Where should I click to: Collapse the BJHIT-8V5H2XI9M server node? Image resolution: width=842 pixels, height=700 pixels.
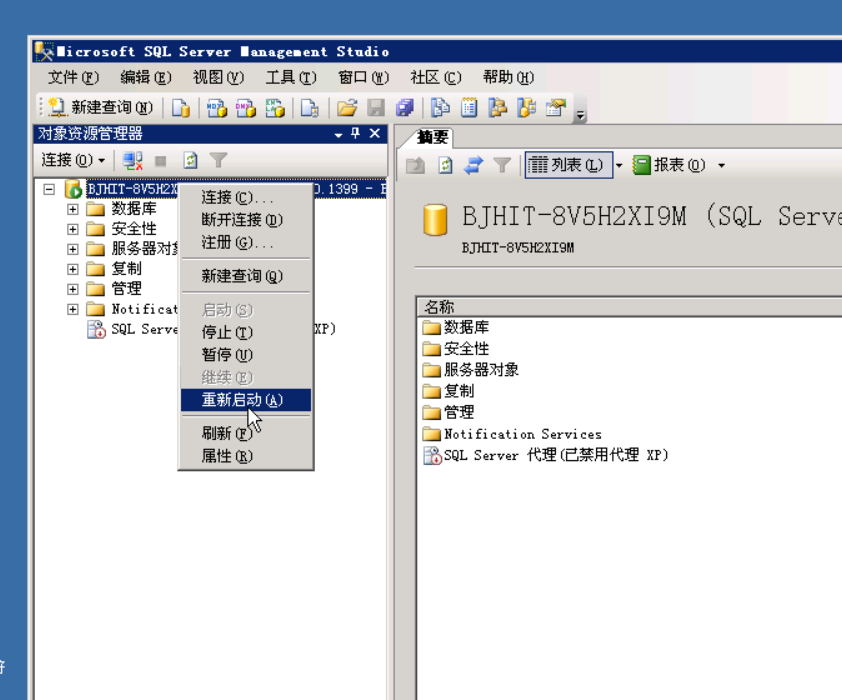[49, 189]
